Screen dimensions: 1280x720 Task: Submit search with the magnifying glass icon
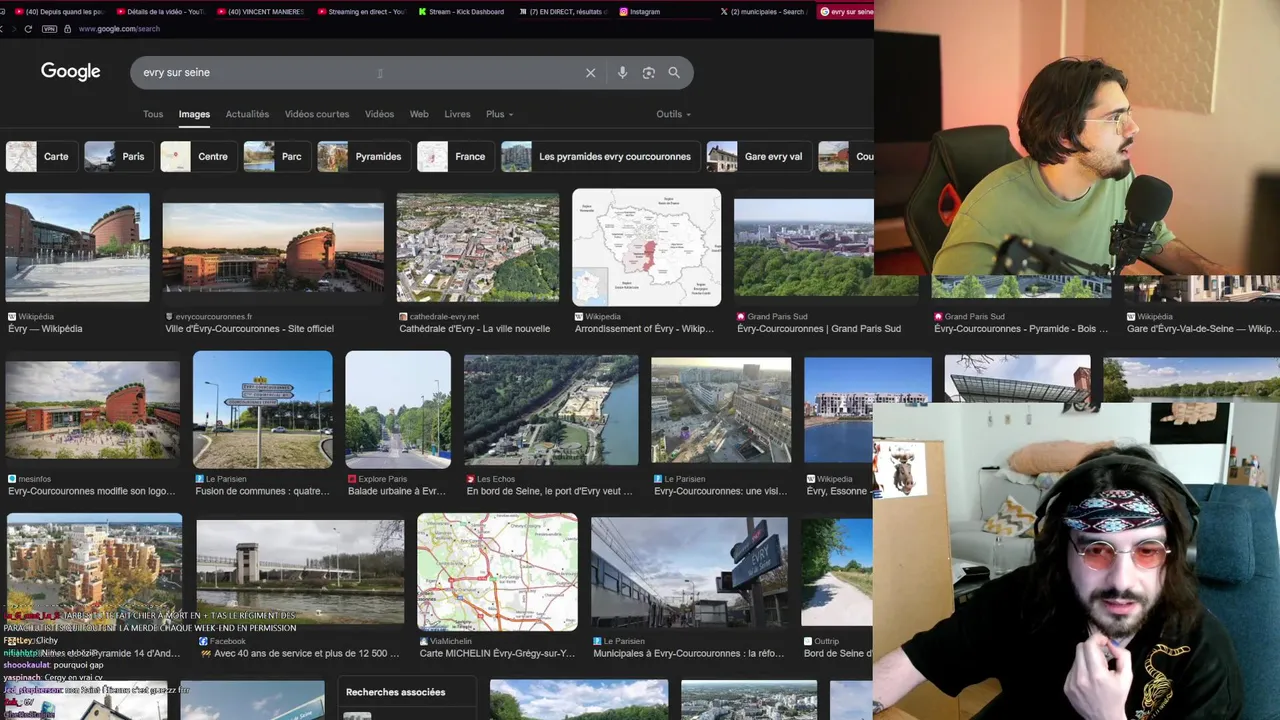pyautogui.click(x=674, y=73)
